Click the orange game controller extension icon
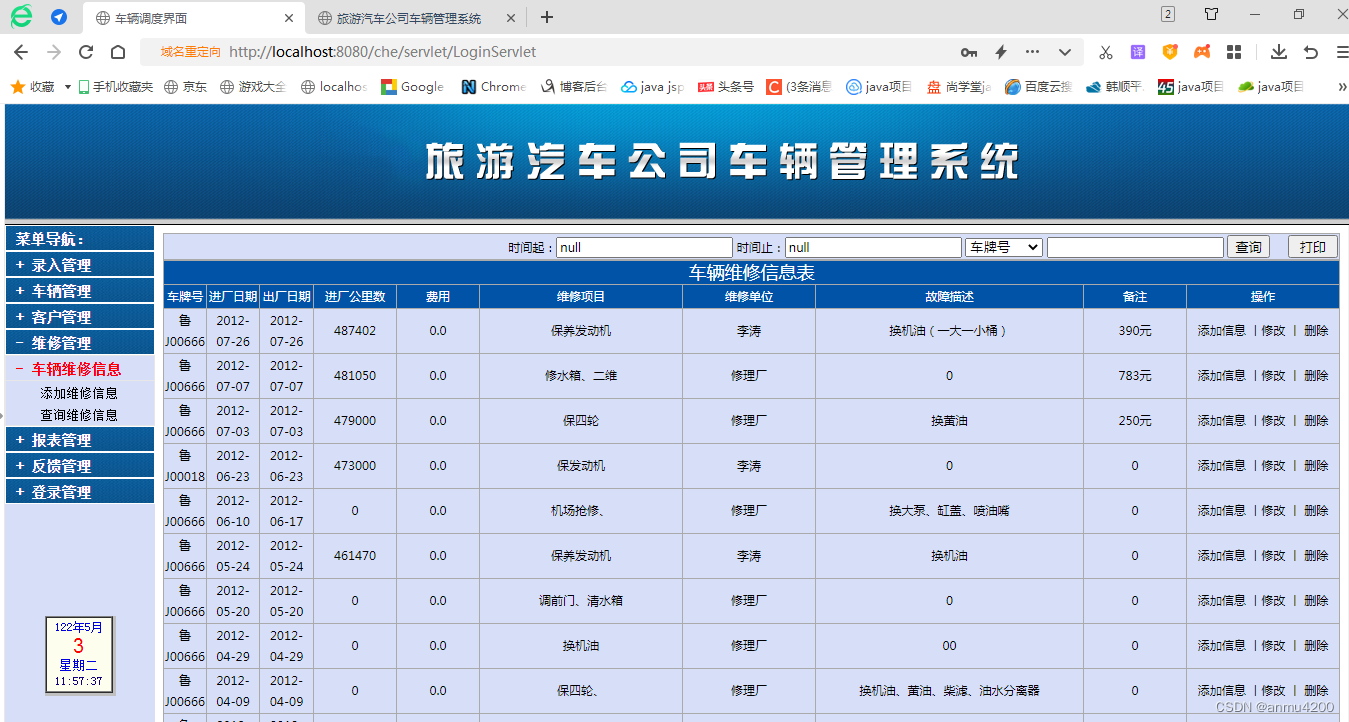The height and width of the screenshot is (722, 1349). [1202, 51]
